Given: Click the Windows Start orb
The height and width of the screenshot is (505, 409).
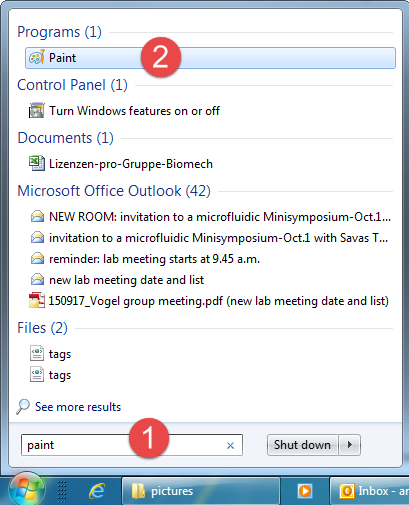Looking at the screenshot, I should pyautogui.click(x=27, y=489).
